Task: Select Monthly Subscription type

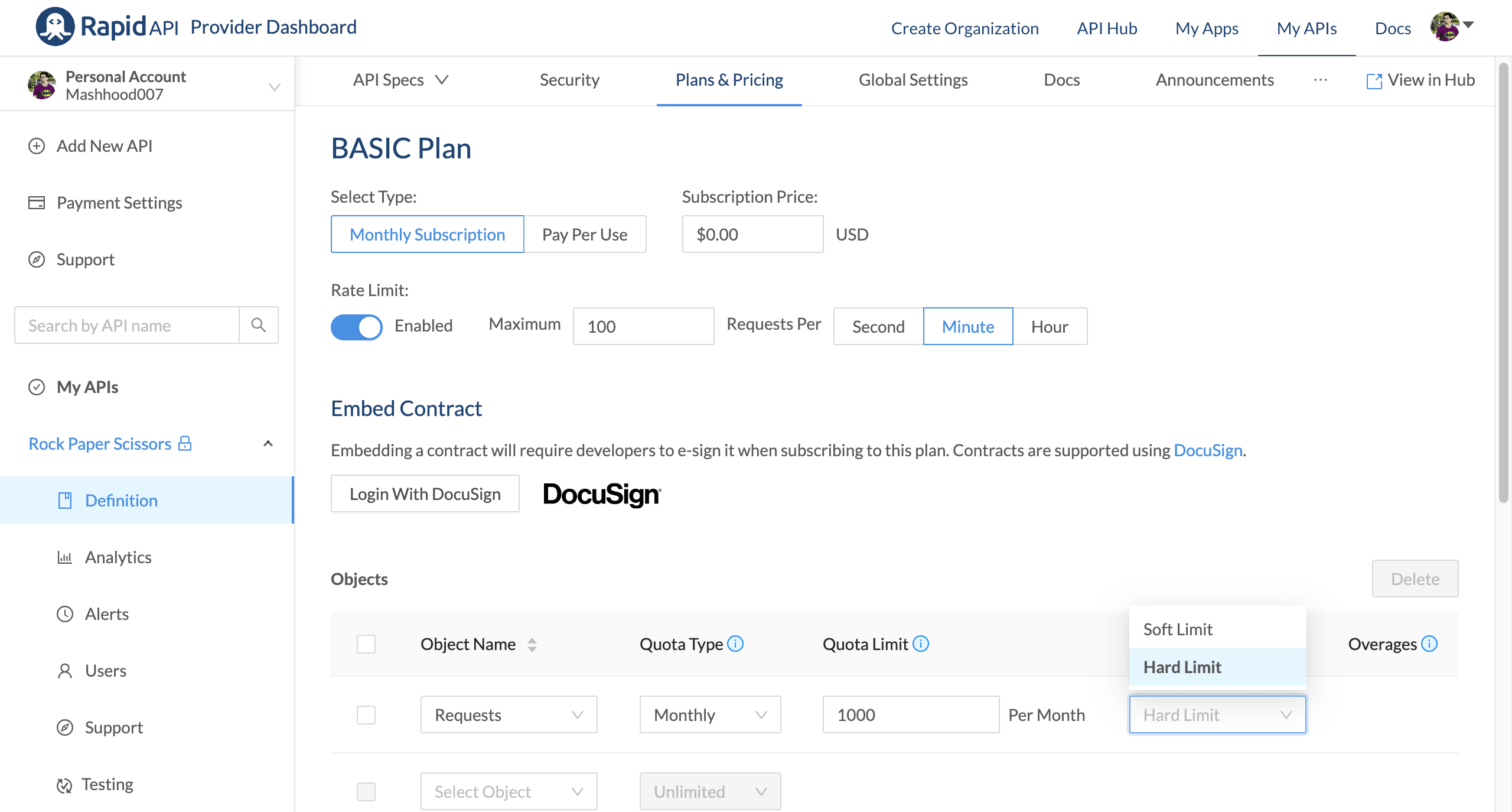Action: [427, 234]
